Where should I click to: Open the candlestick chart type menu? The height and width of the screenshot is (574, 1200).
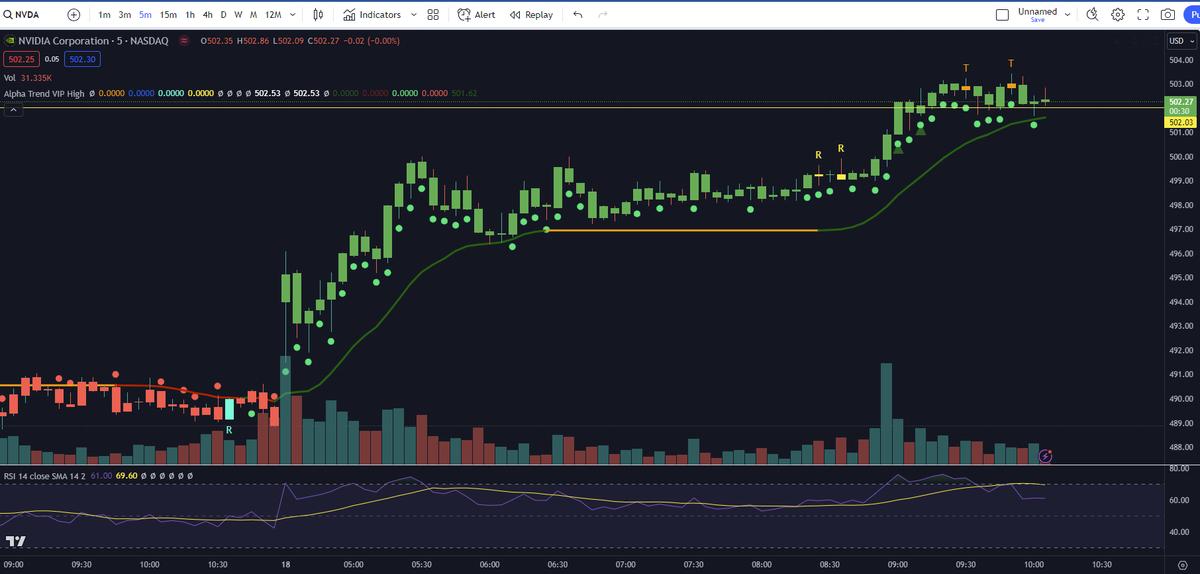(318, 15)
